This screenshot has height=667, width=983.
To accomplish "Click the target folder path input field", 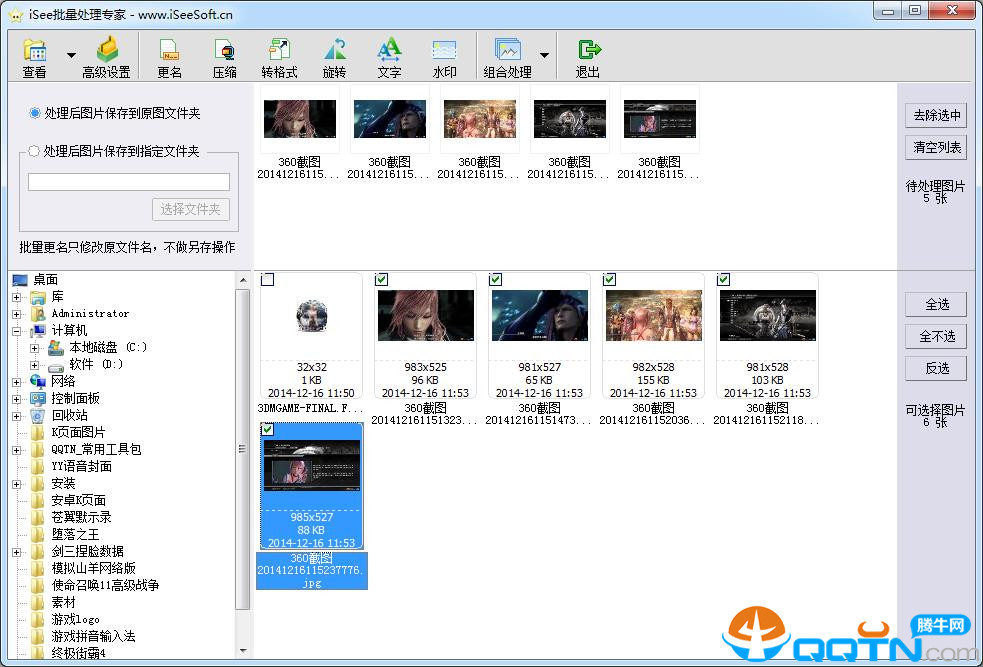I will point(129,182).
